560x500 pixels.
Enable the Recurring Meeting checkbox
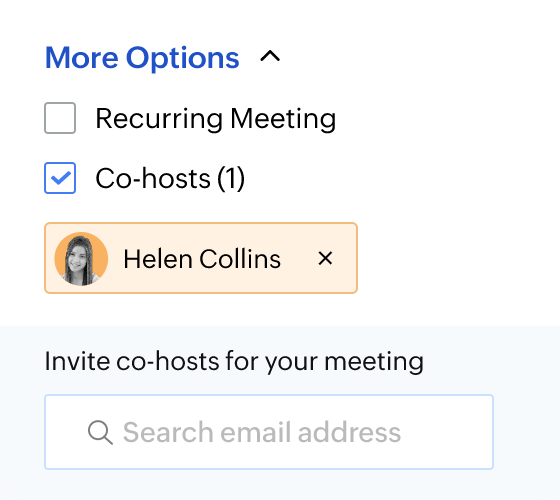[60, 118]
